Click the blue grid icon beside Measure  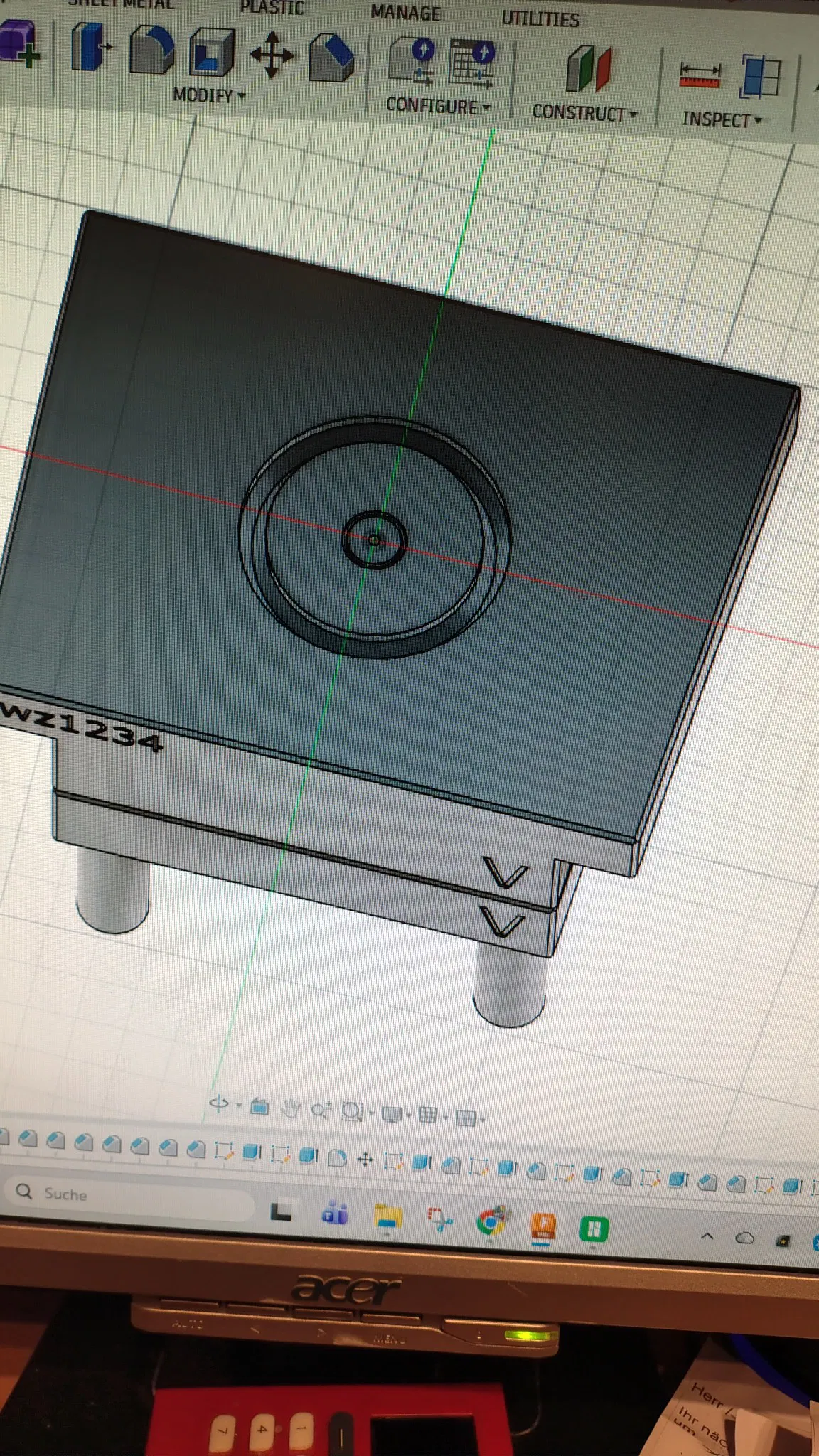tap(761, 76)
